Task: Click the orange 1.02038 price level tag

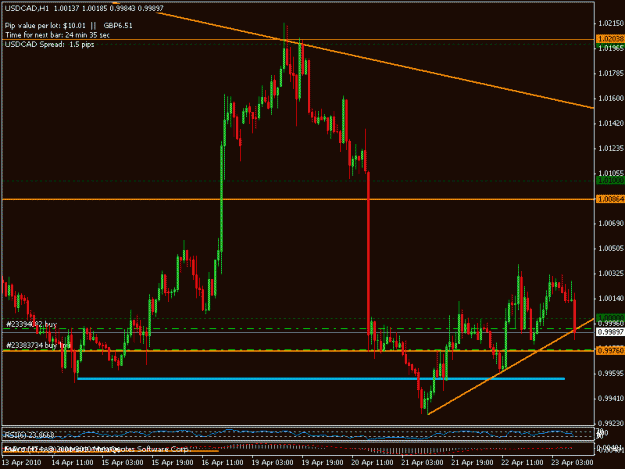Action: coord(610,39)
